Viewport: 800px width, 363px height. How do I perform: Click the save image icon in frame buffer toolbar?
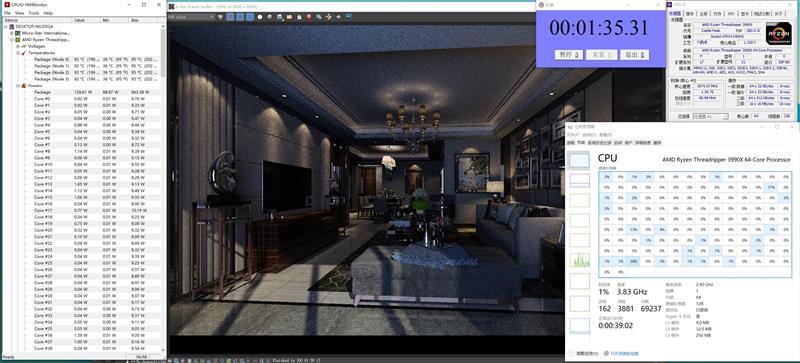click(x=279, y=17)
